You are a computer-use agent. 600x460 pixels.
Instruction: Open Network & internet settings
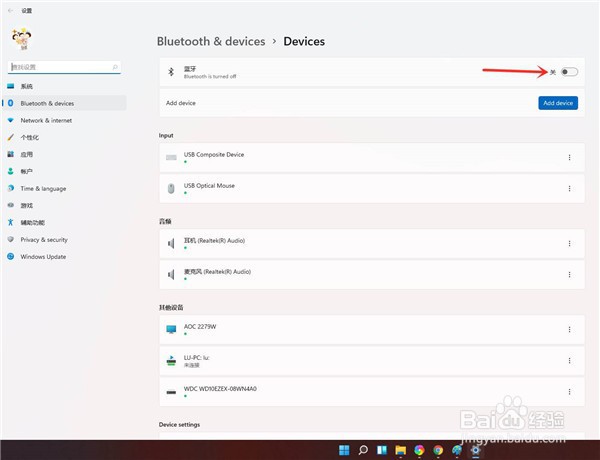tap(46, 121)
